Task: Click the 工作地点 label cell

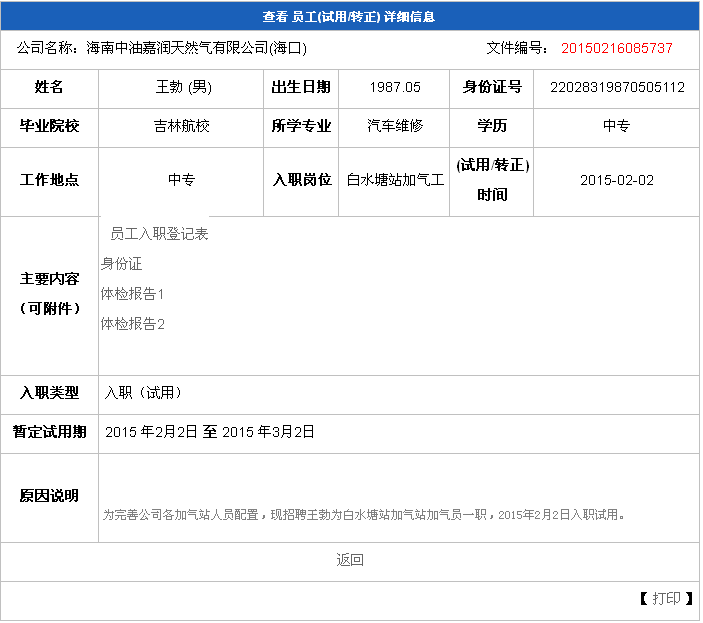Action: [x=49, y=180]
